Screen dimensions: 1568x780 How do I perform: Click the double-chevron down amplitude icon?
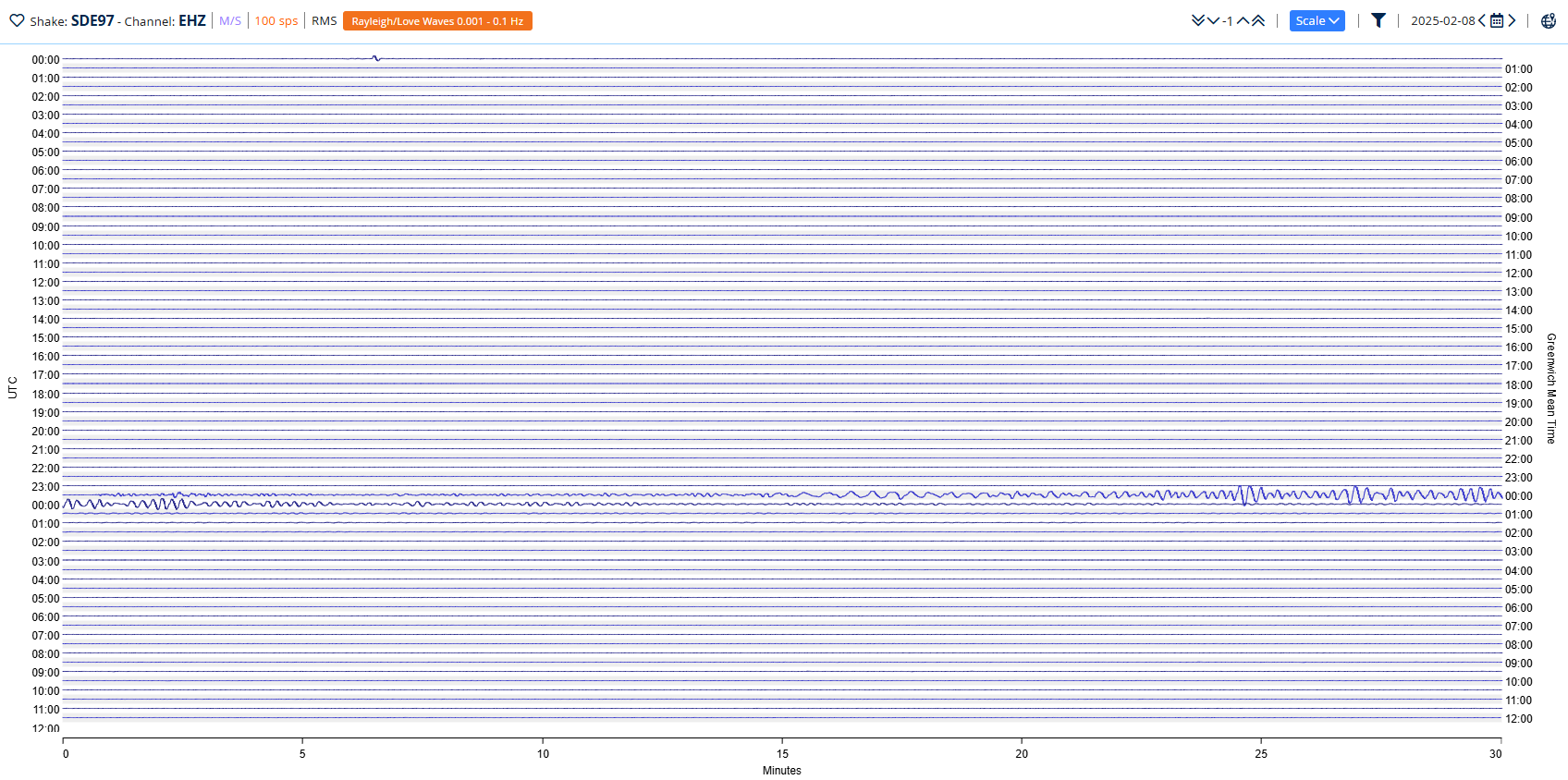tap(1198, 20)
